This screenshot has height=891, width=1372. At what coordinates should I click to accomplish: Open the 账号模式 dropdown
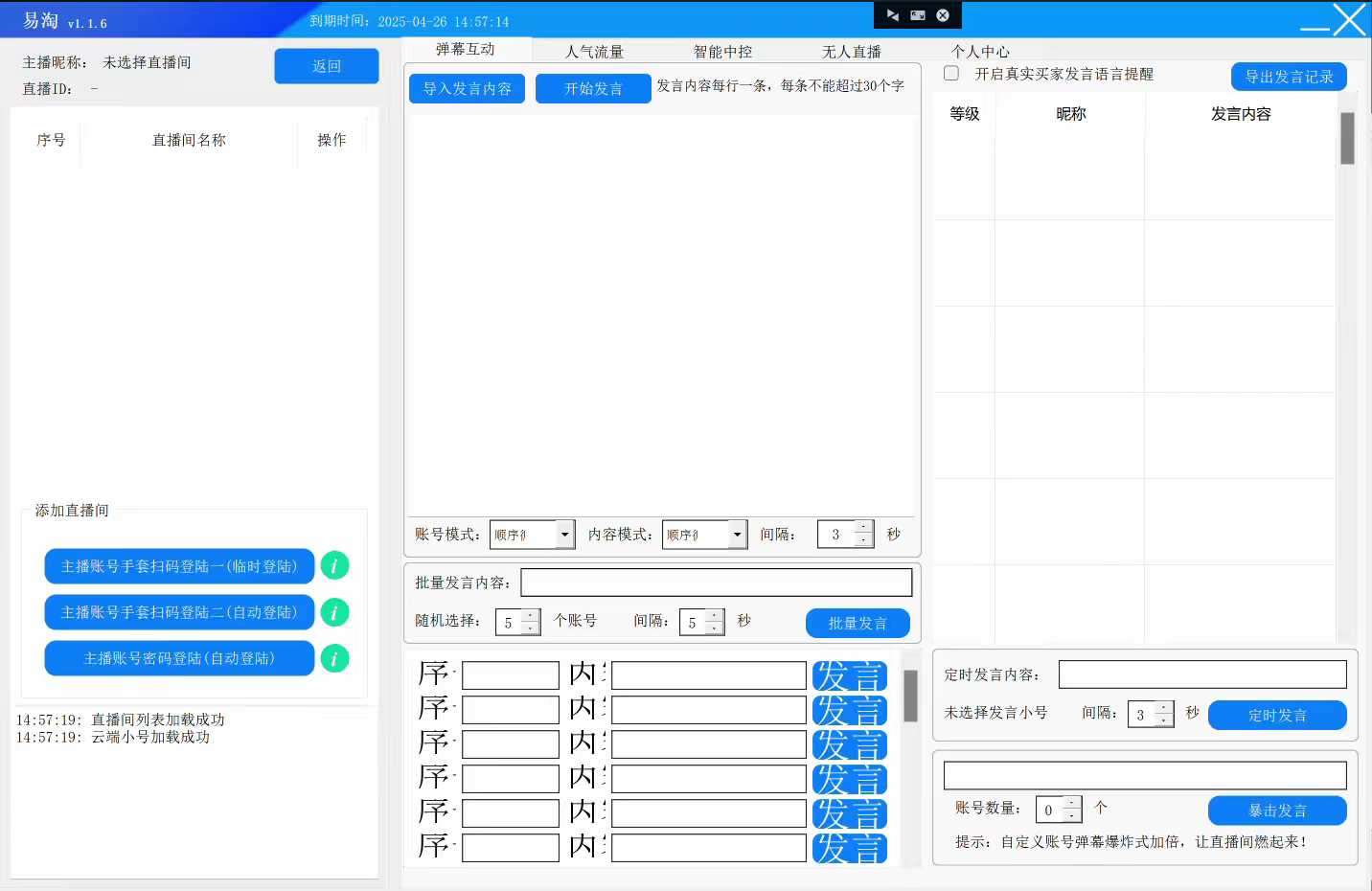(565, 535)
